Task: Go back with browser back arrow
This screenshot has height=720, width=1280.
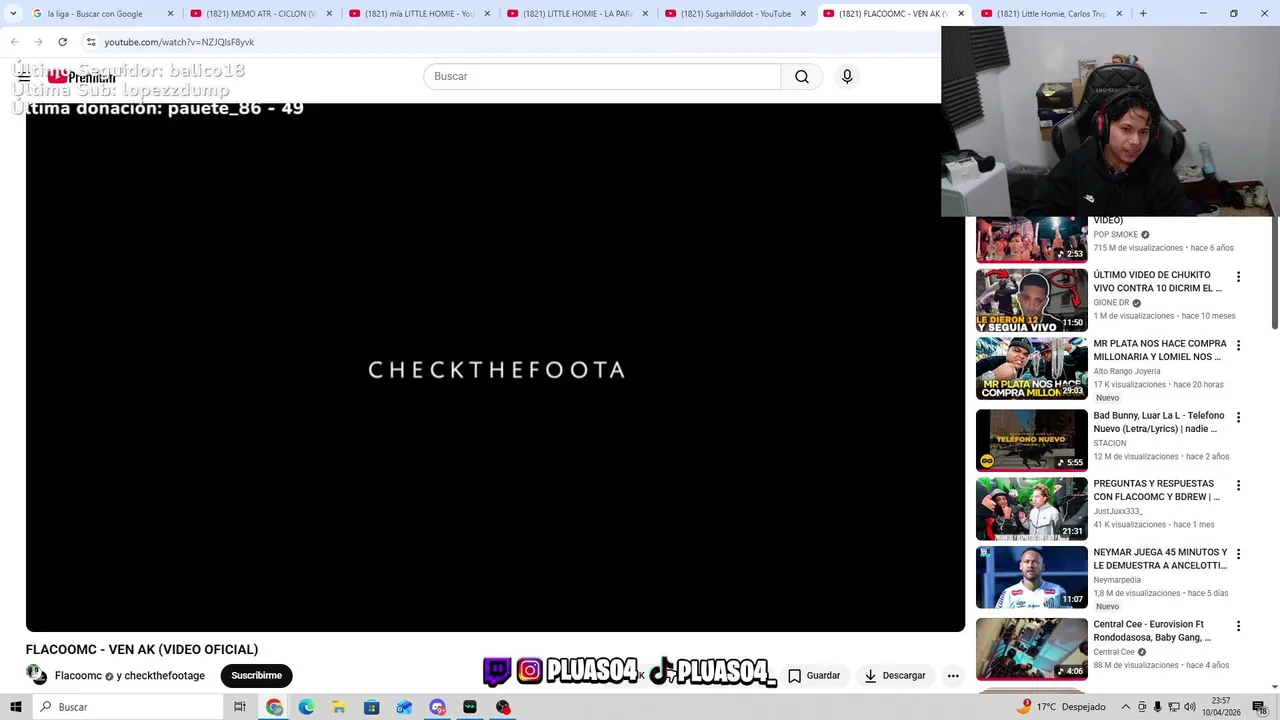Action: (x=14, y=42)
